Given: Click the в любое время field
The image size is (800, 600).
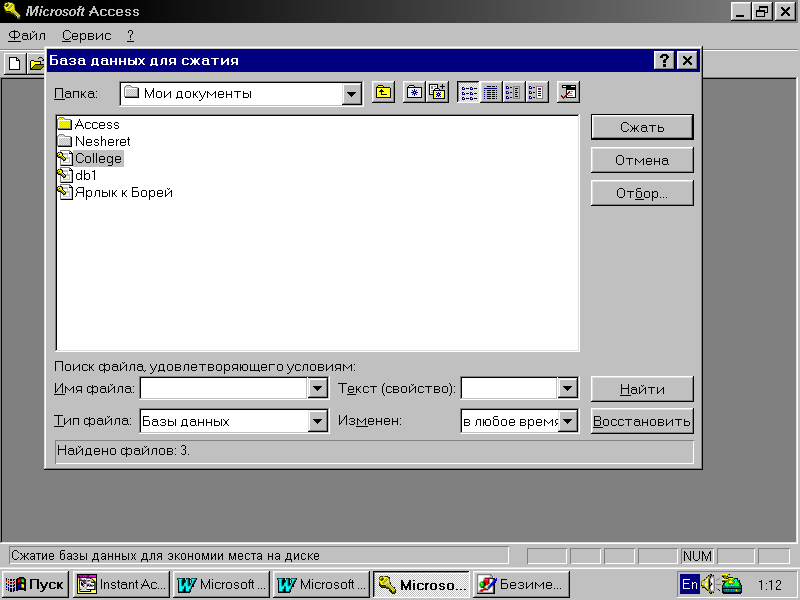Looking at the screenshot, I should pyautogui.click(x=510, y=421).
